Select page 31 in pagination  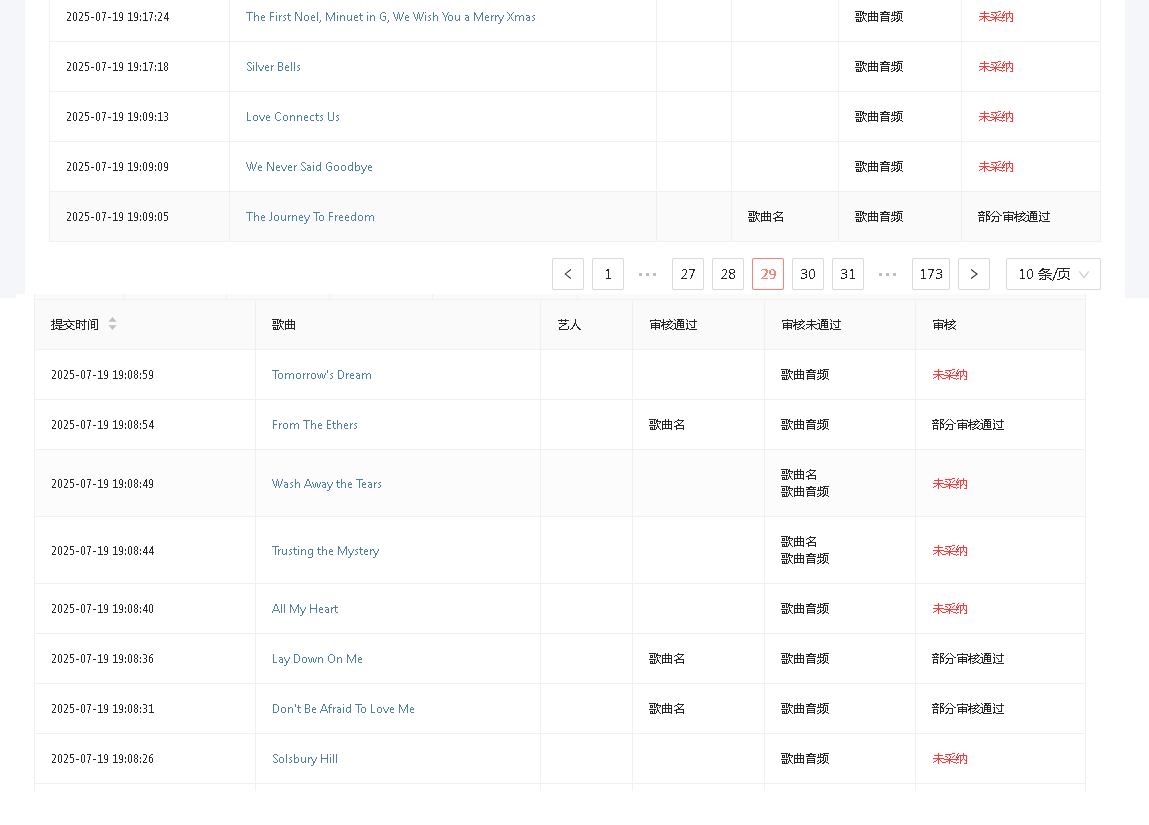[x=848, y=274]
